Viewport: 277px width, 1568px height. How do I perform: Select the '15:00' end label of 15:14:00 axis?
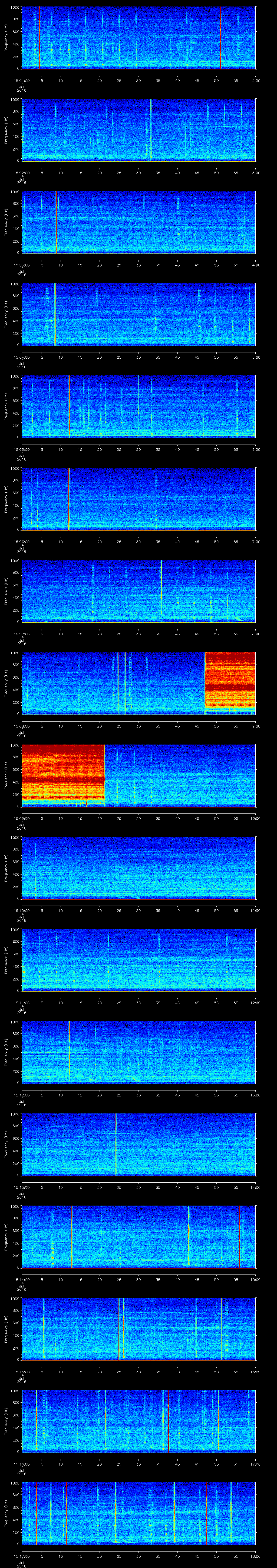(x=255, y=1281)
